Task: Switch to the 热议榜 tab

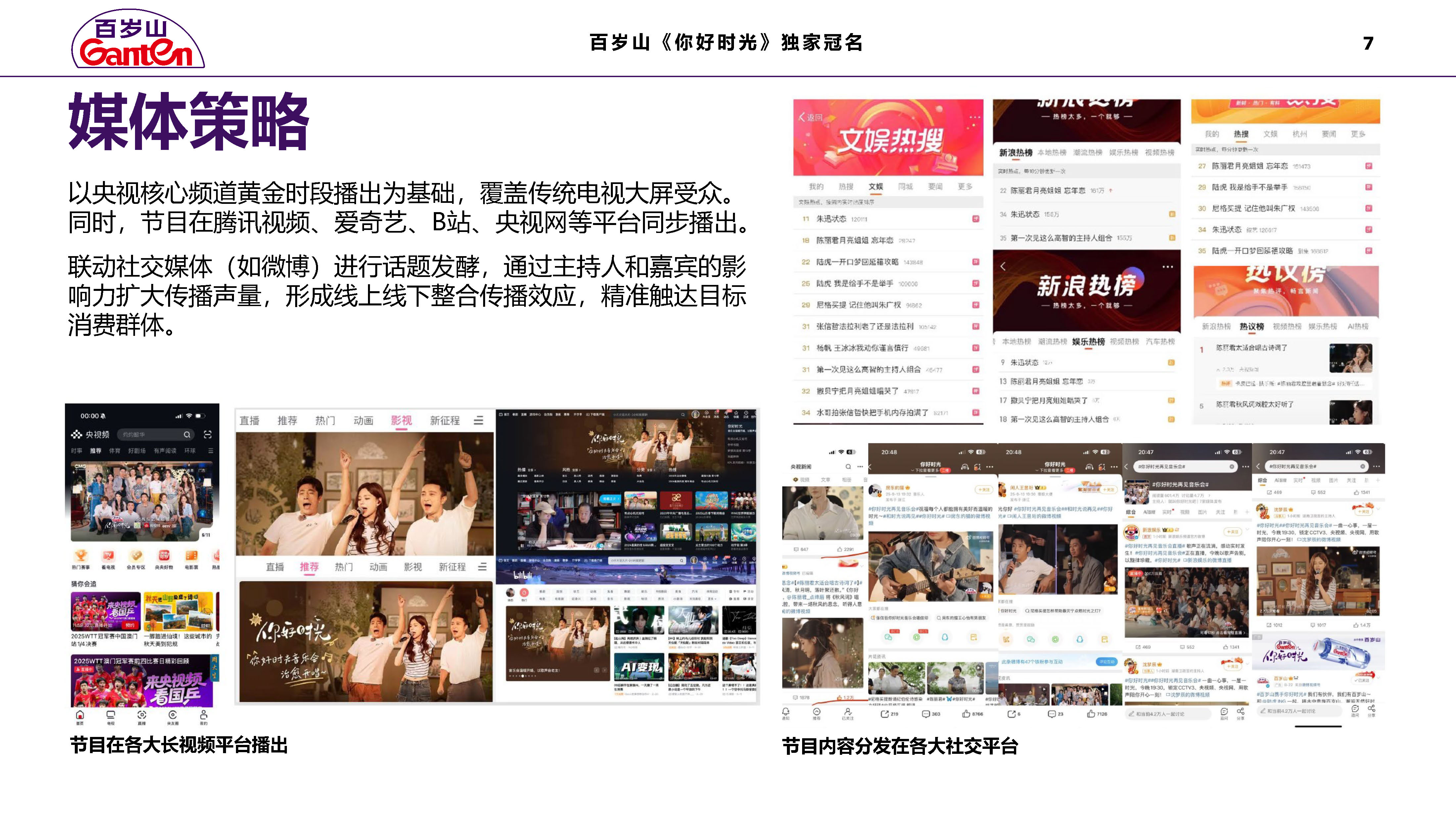Action: [x=1251, y=326]
